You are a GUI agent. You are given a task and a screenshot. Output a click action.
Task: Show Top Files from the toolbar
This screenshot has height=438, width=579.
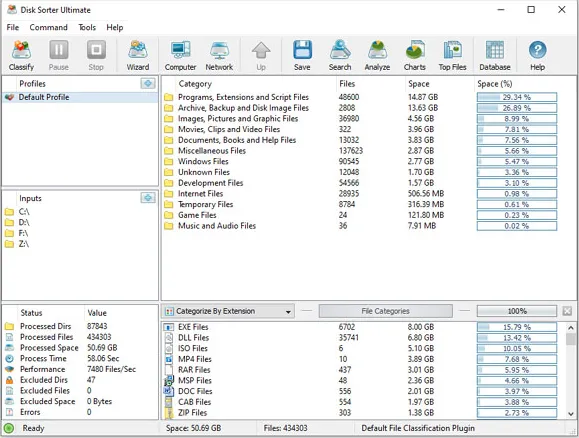click(x=452, y=56)
